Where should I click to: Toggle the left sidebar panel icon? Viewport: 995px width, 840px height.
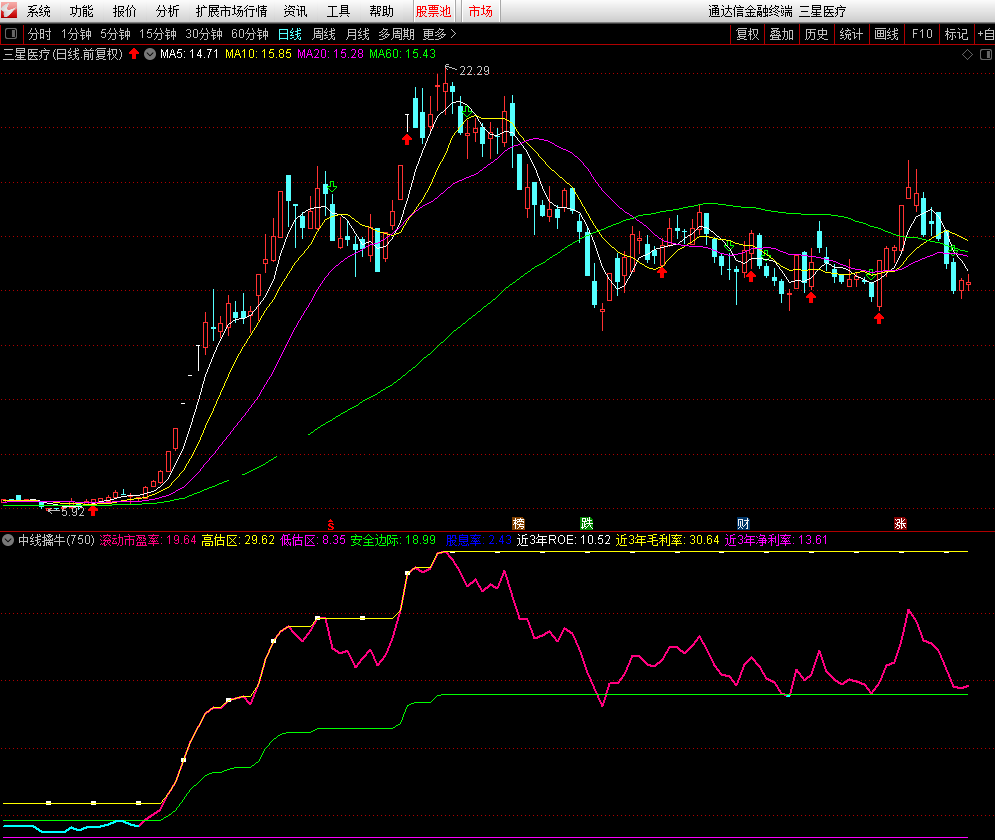pyautogui.click(x=11, y=34)
